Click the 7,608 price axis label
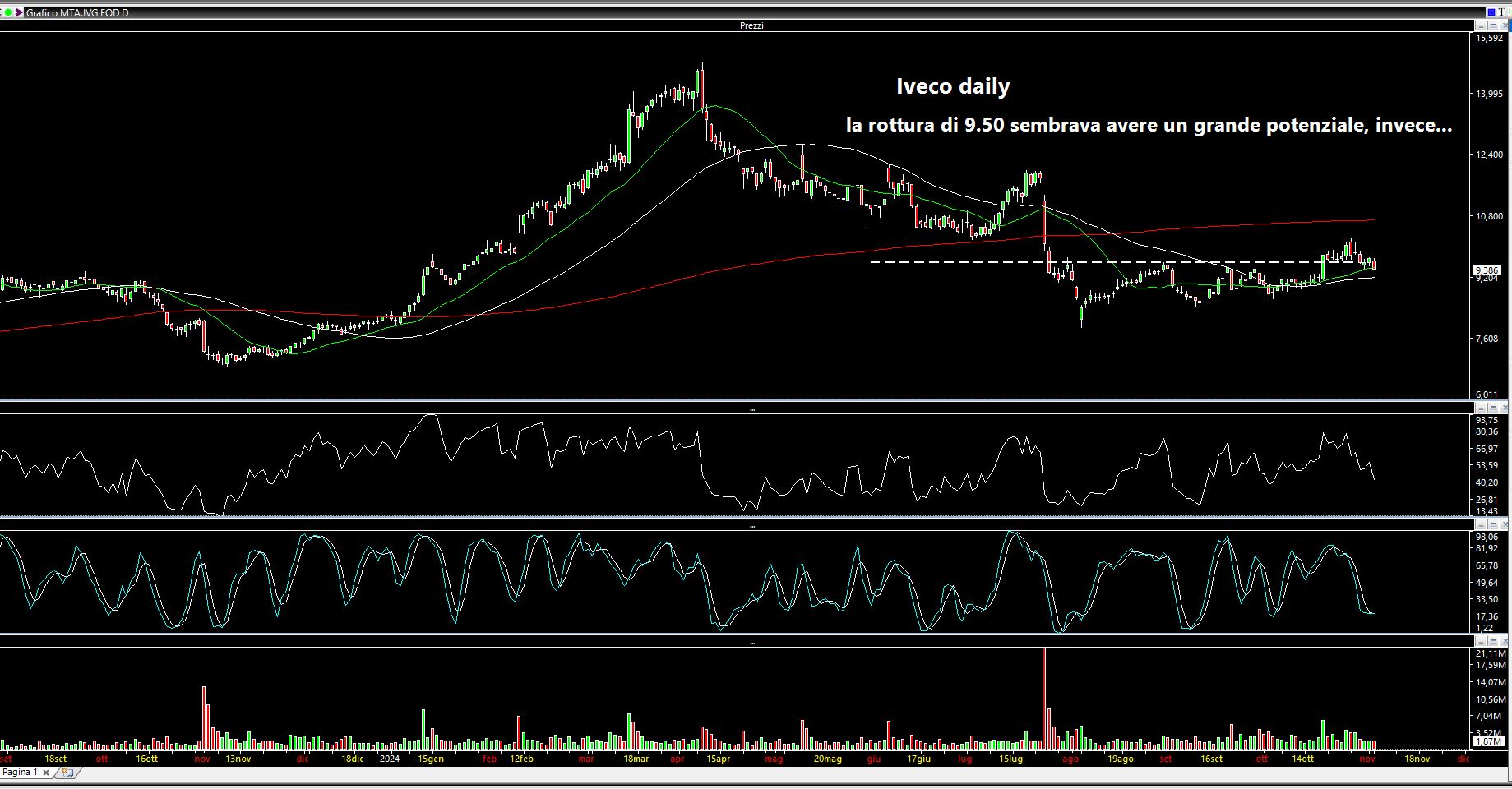 (x=1487, y=339)
